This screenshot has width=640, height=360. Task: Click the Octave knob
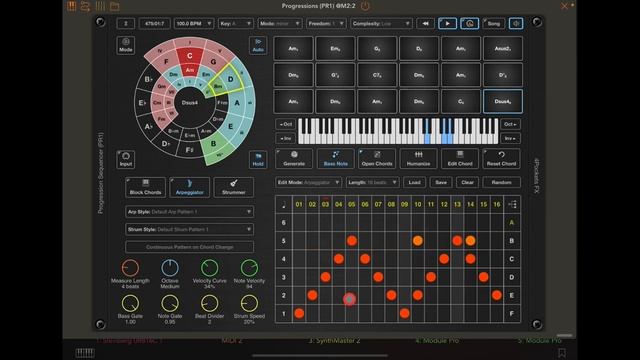click(x=170, y=268)
